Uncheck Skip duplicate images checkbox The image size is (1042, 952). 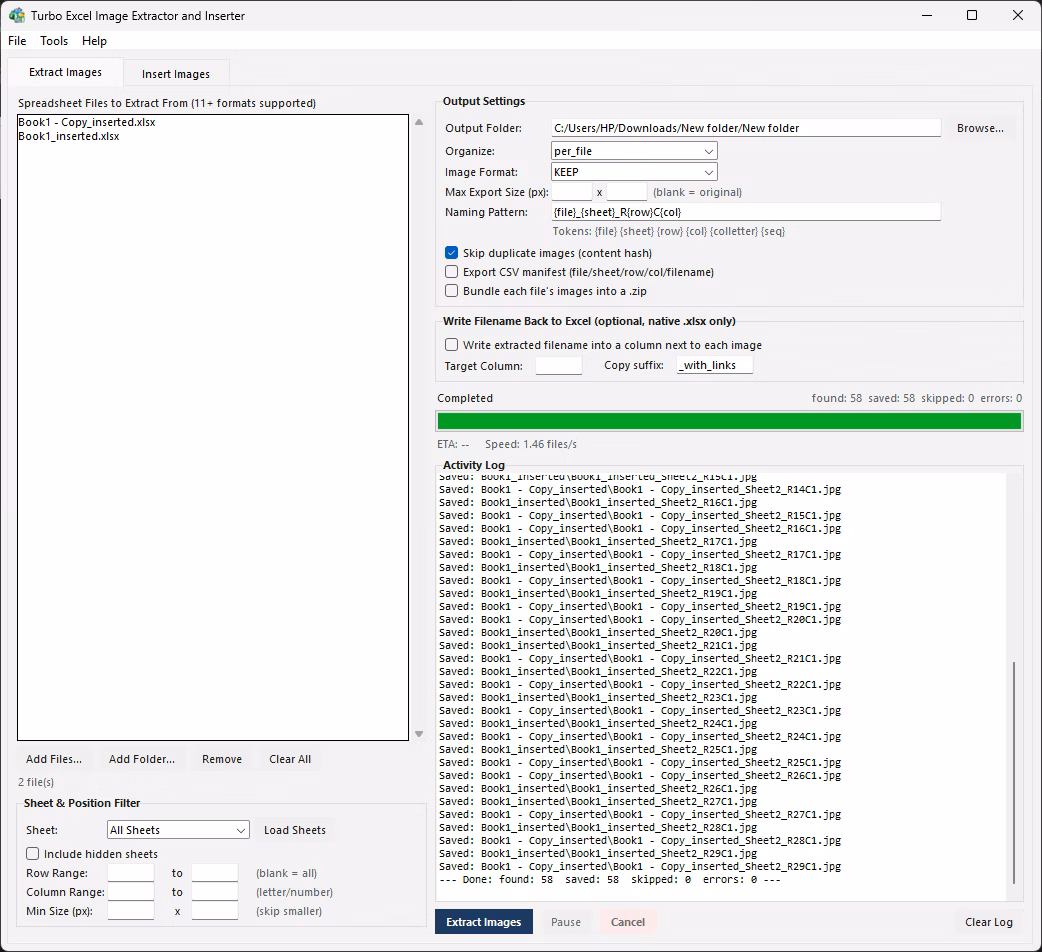point(452,253)
